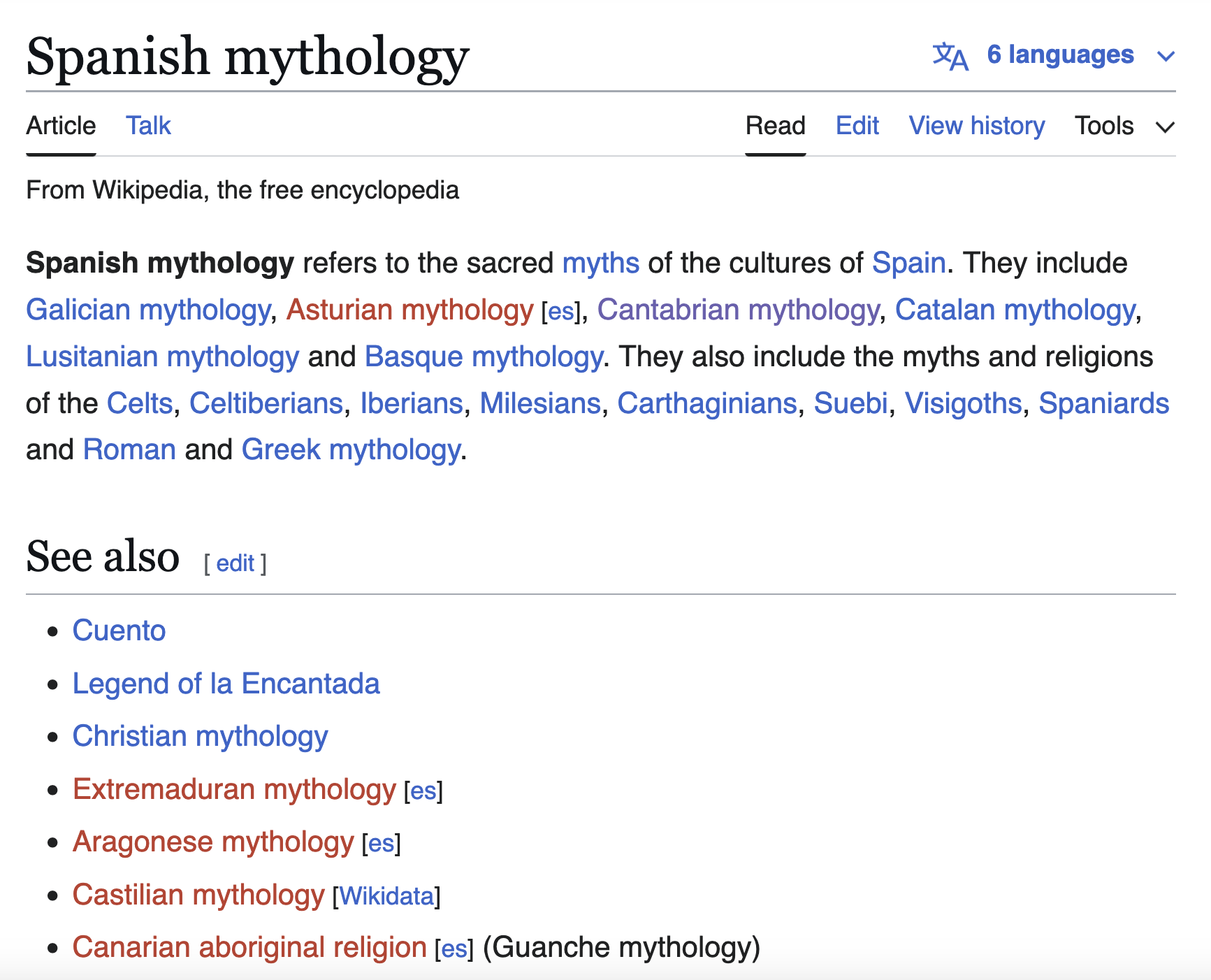Open Legend of la Encantada link
This screenshot has height=980, width=1211.
(x=226, y=684)
